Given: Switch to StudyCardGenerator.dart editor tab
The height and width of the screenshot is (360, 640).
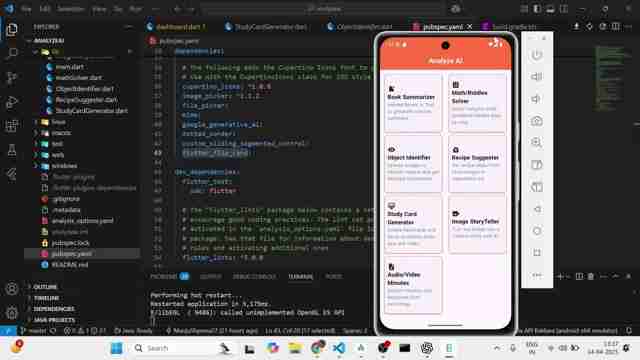Looking at the screenshot, I should tap(270, 27).
